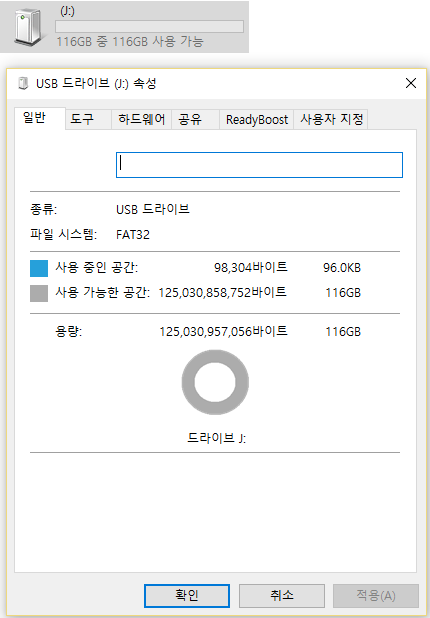The width and height of the screenshot is (430, 618).
Task: Confirm with the 확인 button
Action: click(x=187, y=596)
